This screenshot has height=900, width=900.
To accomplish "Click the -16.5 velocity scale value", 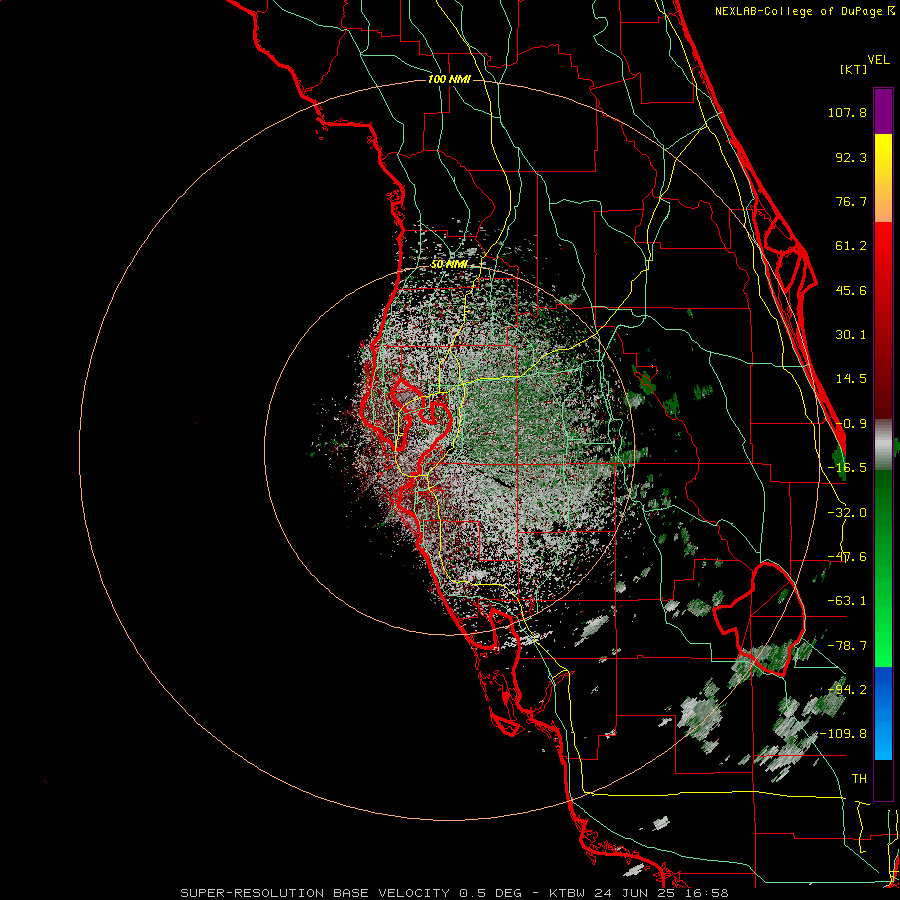I will coord(847,468).
